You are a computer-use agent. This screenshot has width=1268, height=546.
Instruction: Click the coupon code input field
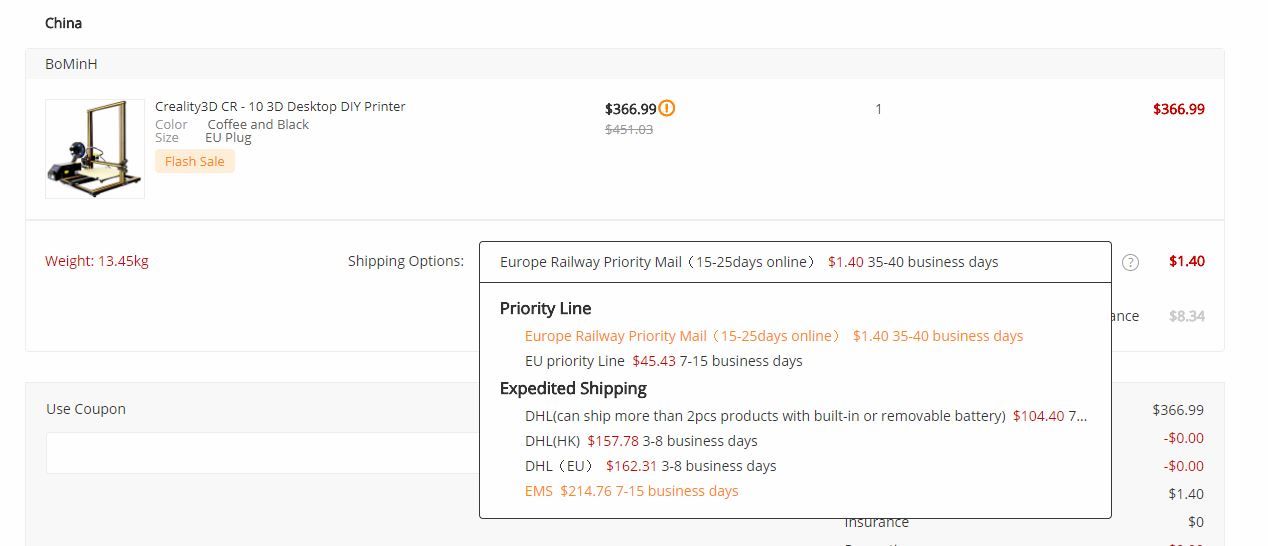point(262,453)
